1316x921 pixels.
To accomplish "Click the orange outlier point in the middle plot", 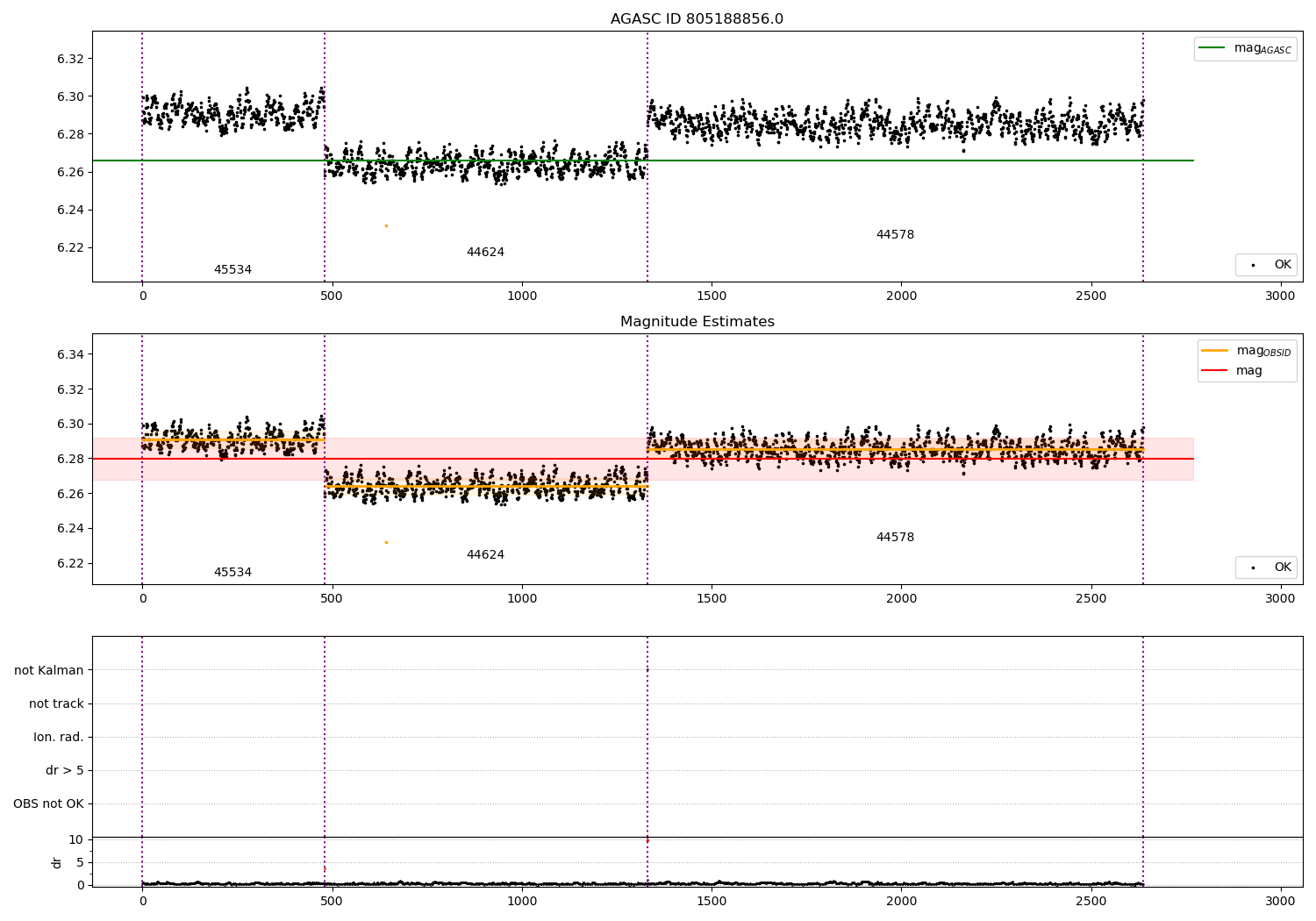I will (x=386, y=542).
